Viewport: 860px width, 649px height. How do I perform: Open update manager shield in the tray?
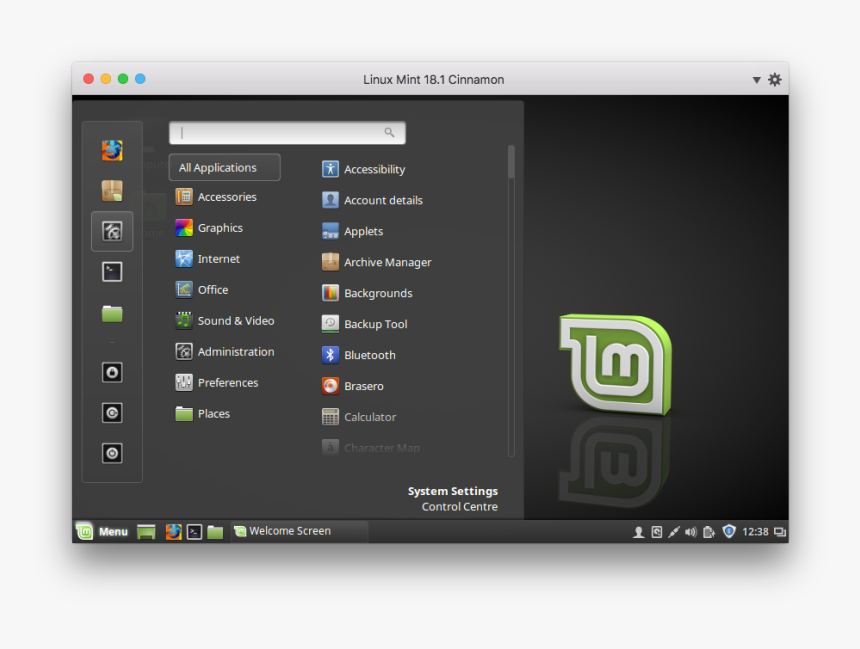pyautogui.click(x=729, y=532)
